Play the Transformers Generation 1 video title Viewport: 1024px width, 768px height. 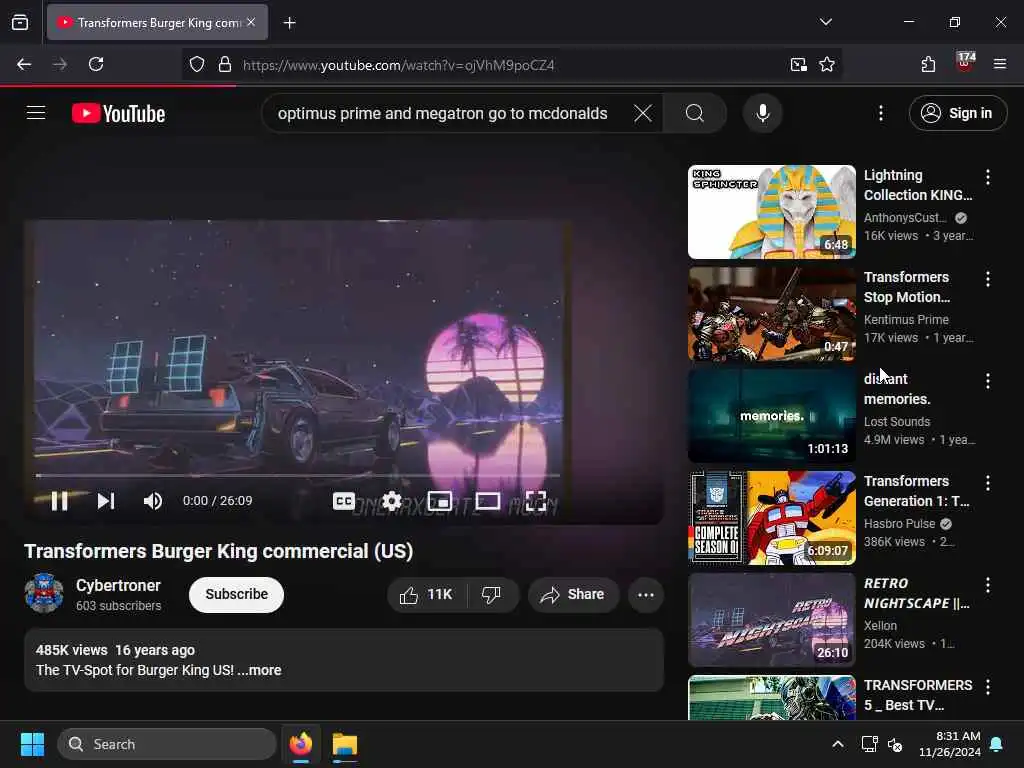pyautogui.click(x=916, y=491)
